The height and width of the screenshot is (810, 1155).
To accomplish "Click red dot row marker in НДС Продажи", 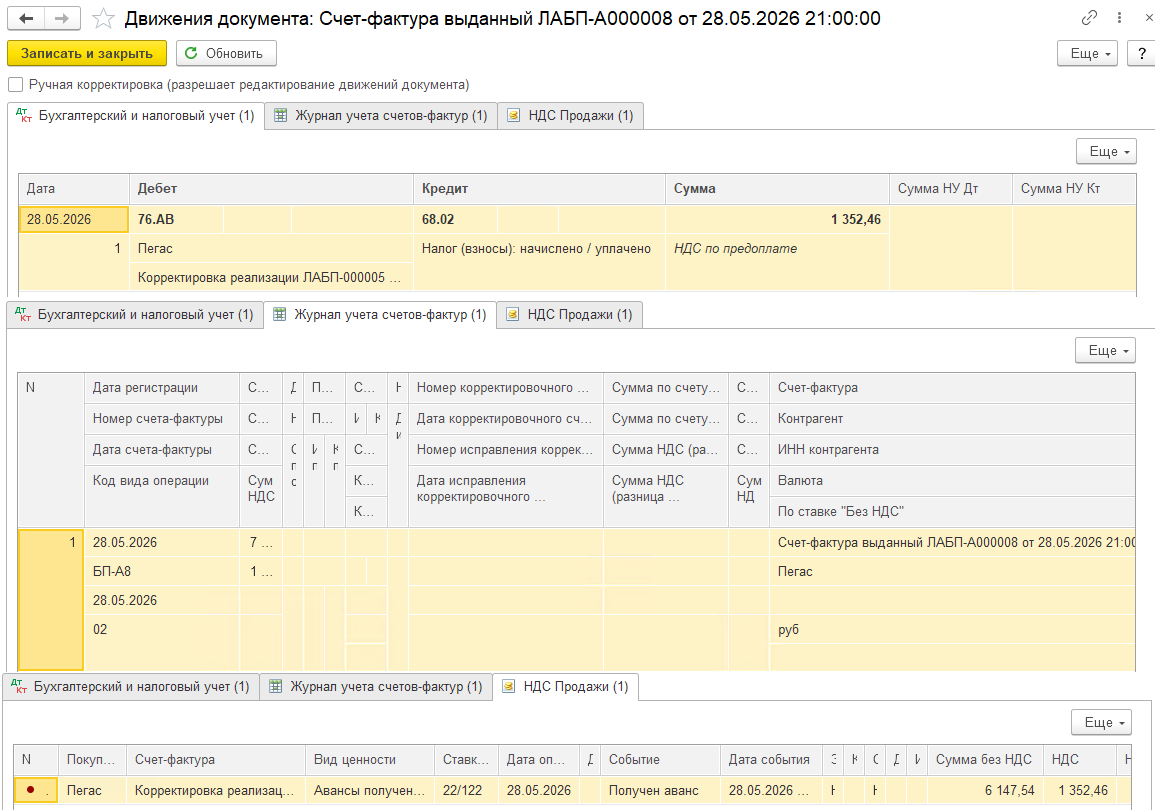I will (x=30, y=789).
